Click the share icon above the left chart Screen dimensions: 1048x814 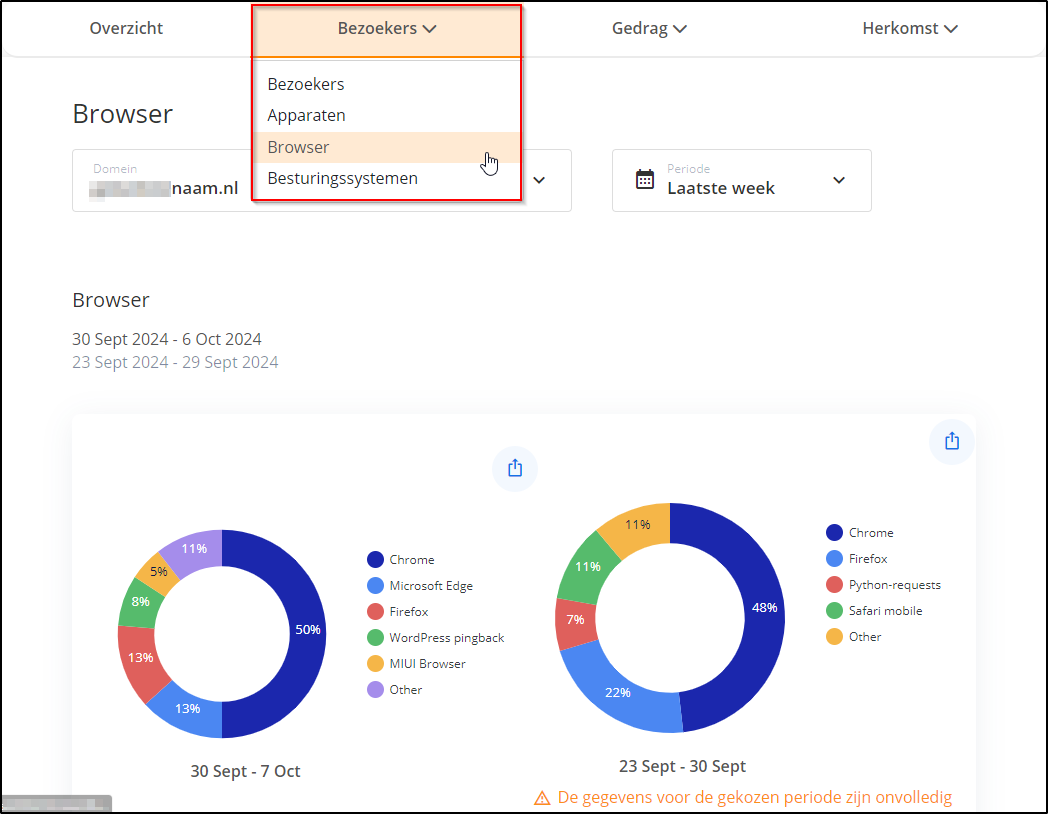click(515, 468)
